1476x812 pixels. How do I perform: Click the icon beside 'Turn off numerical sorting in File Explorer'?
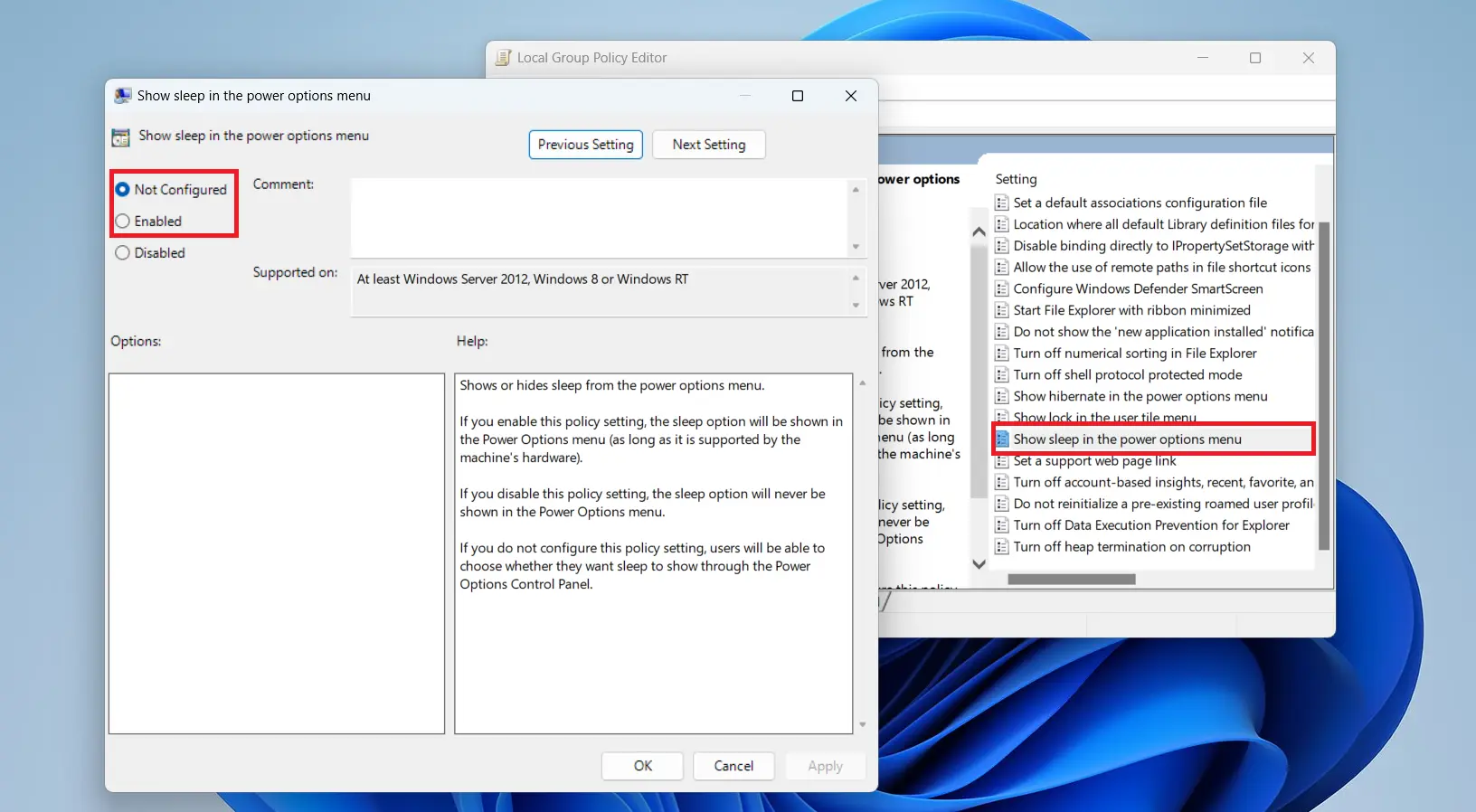pyautogui.click(x=1001, y=354)
